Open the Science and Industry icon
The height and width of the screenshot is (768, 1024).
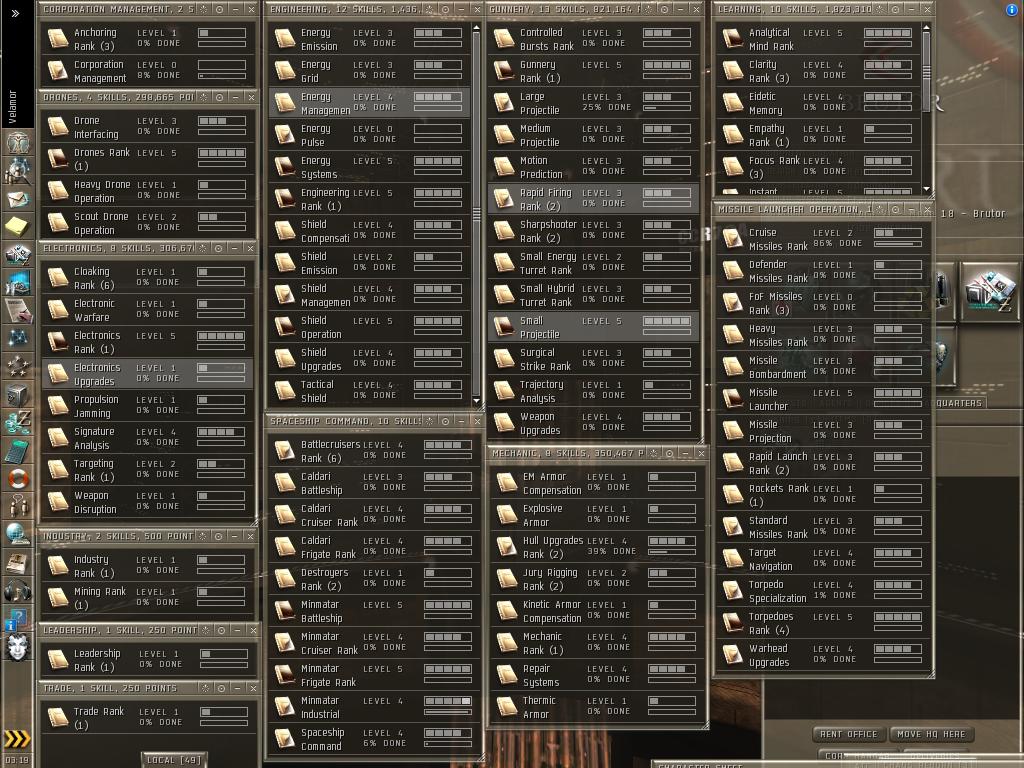coord(18,310)
